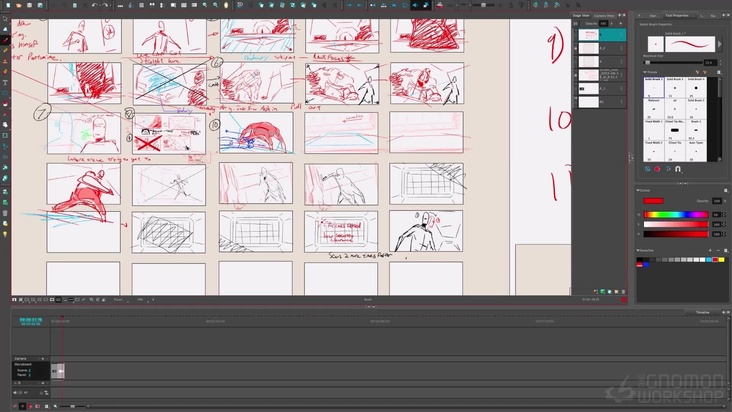Viewport: 732px width, 412px height.
Task: Click the delete X icon in top toolbar
Action: [85, 5]
